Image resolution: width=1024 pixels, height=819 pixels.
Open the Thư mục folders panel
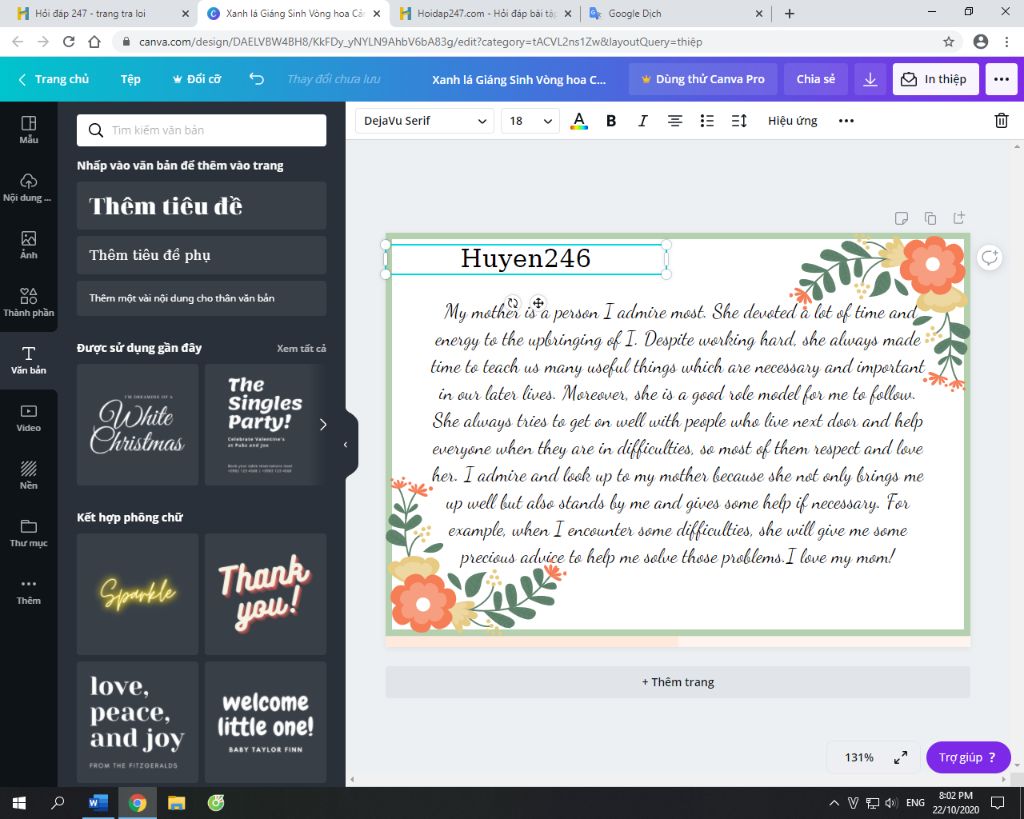29,533
